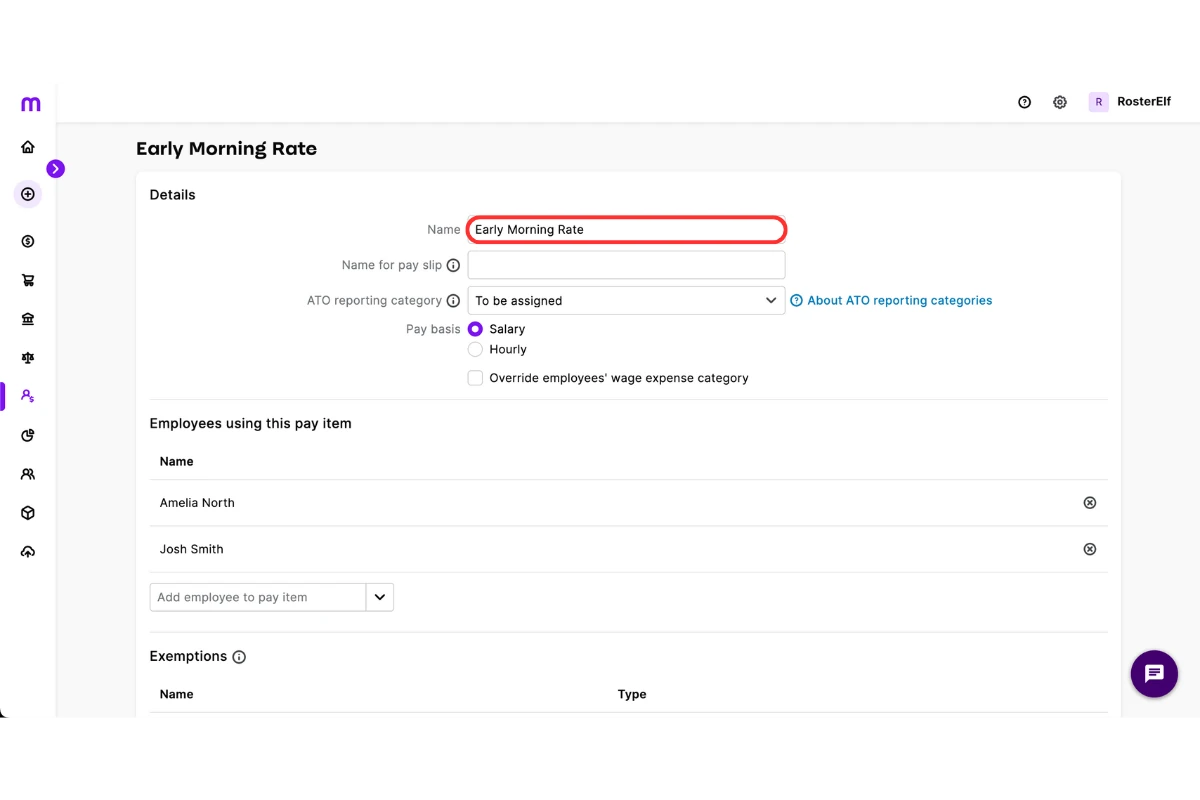
Task: Click Add employee to pay item field
Action: [x=258, y=597]
